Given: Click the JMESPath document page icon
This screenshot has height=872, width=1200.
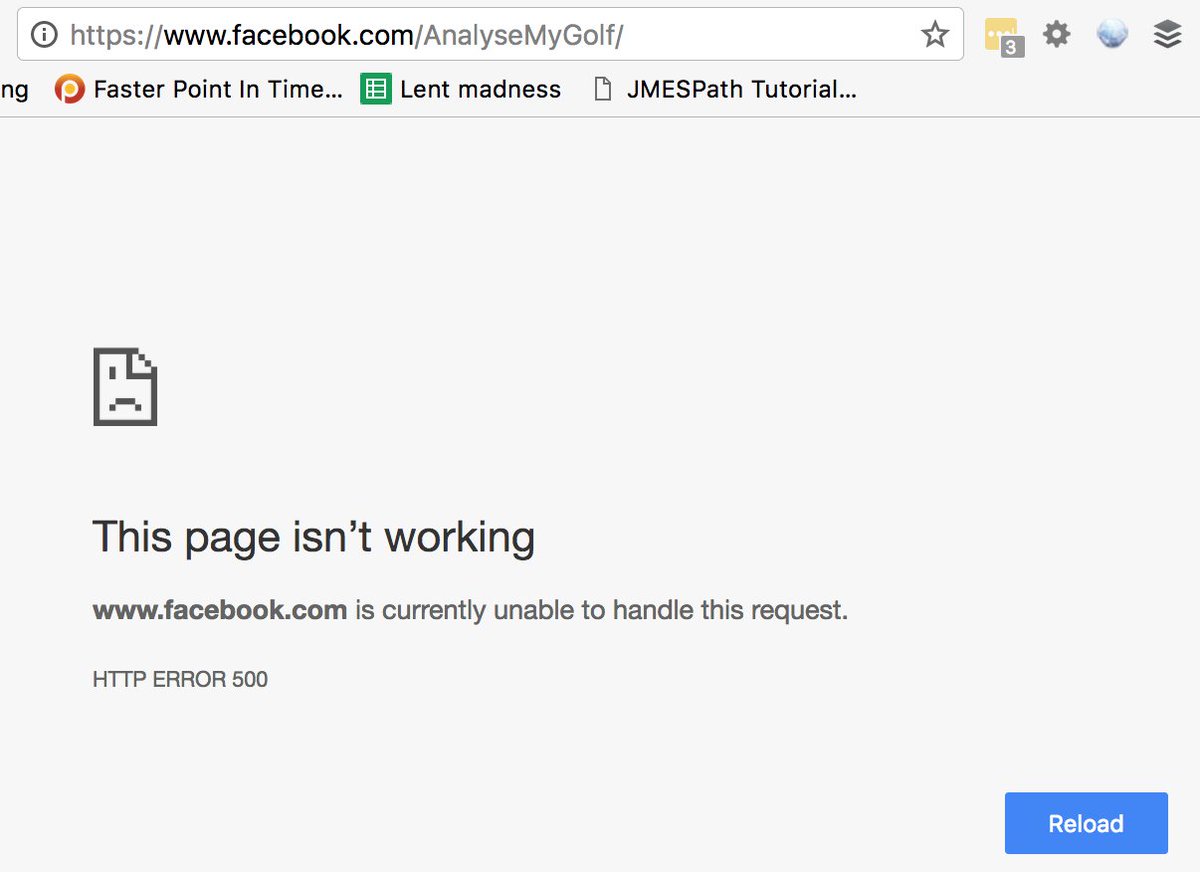Looking at the screenshot, I should tap(602, 89).
